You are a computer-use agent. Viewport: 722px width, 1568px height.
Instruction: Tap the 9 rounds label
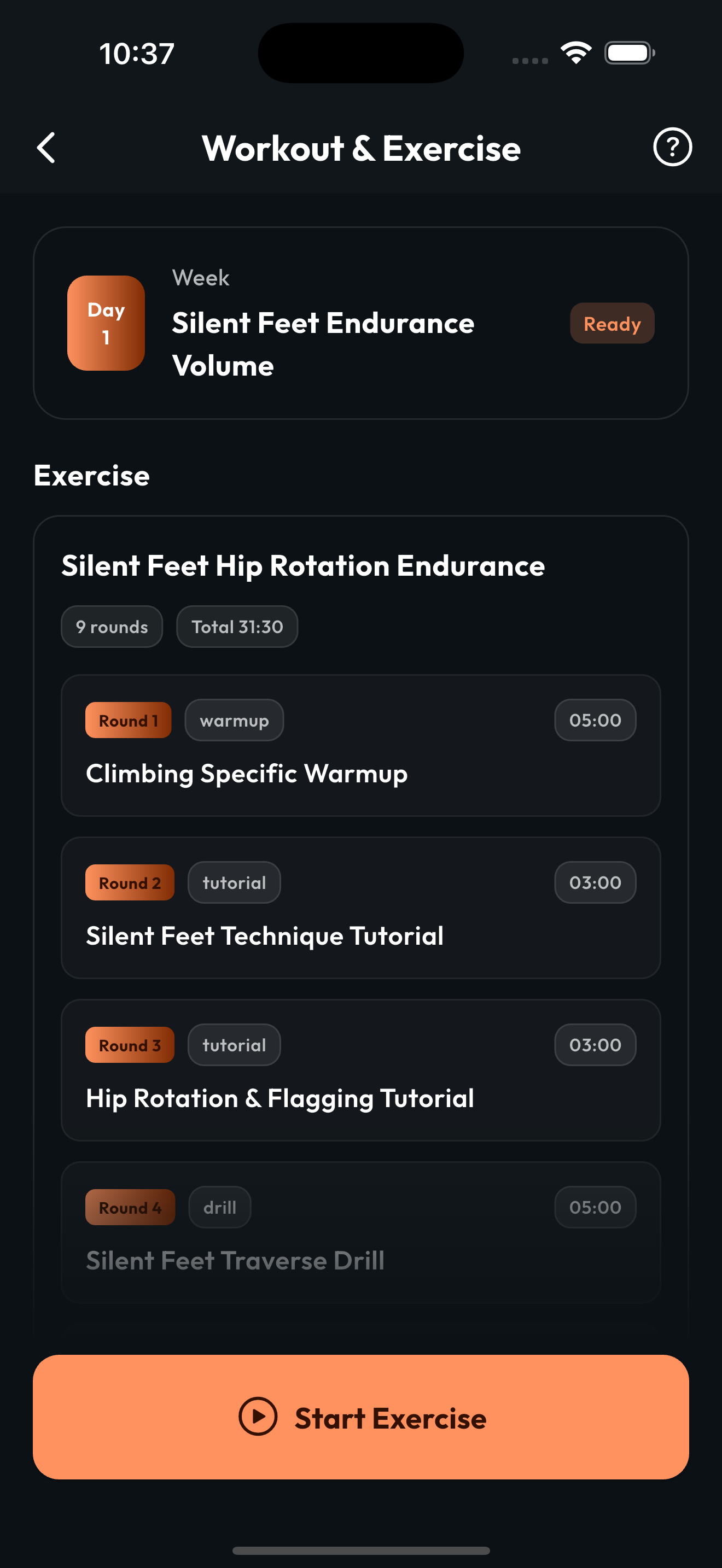coord(112,627)
